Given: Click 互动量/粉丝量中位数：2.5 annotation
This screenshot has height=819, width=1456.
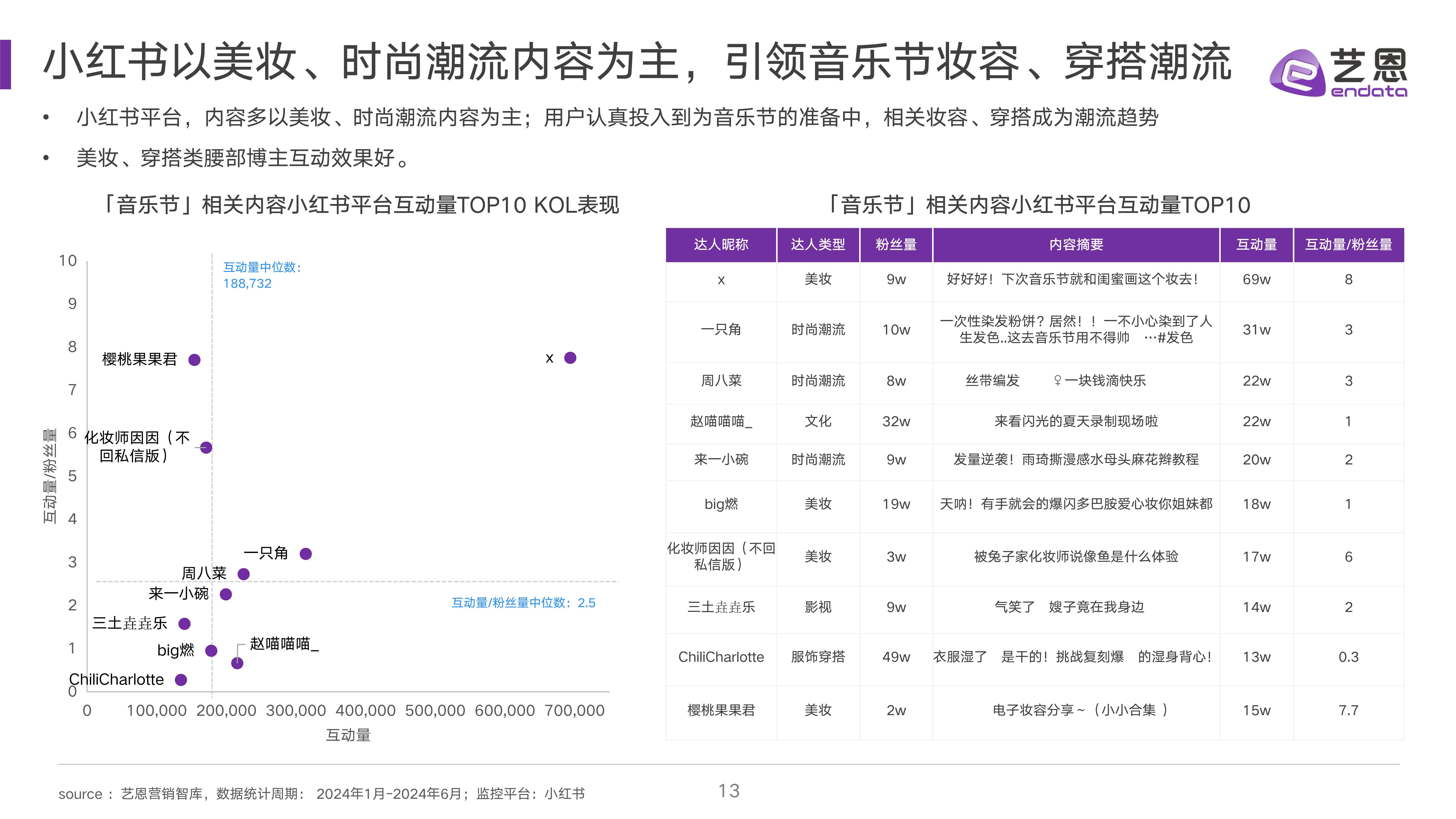Looking at the screenshot, I should [x=523, y=603].
